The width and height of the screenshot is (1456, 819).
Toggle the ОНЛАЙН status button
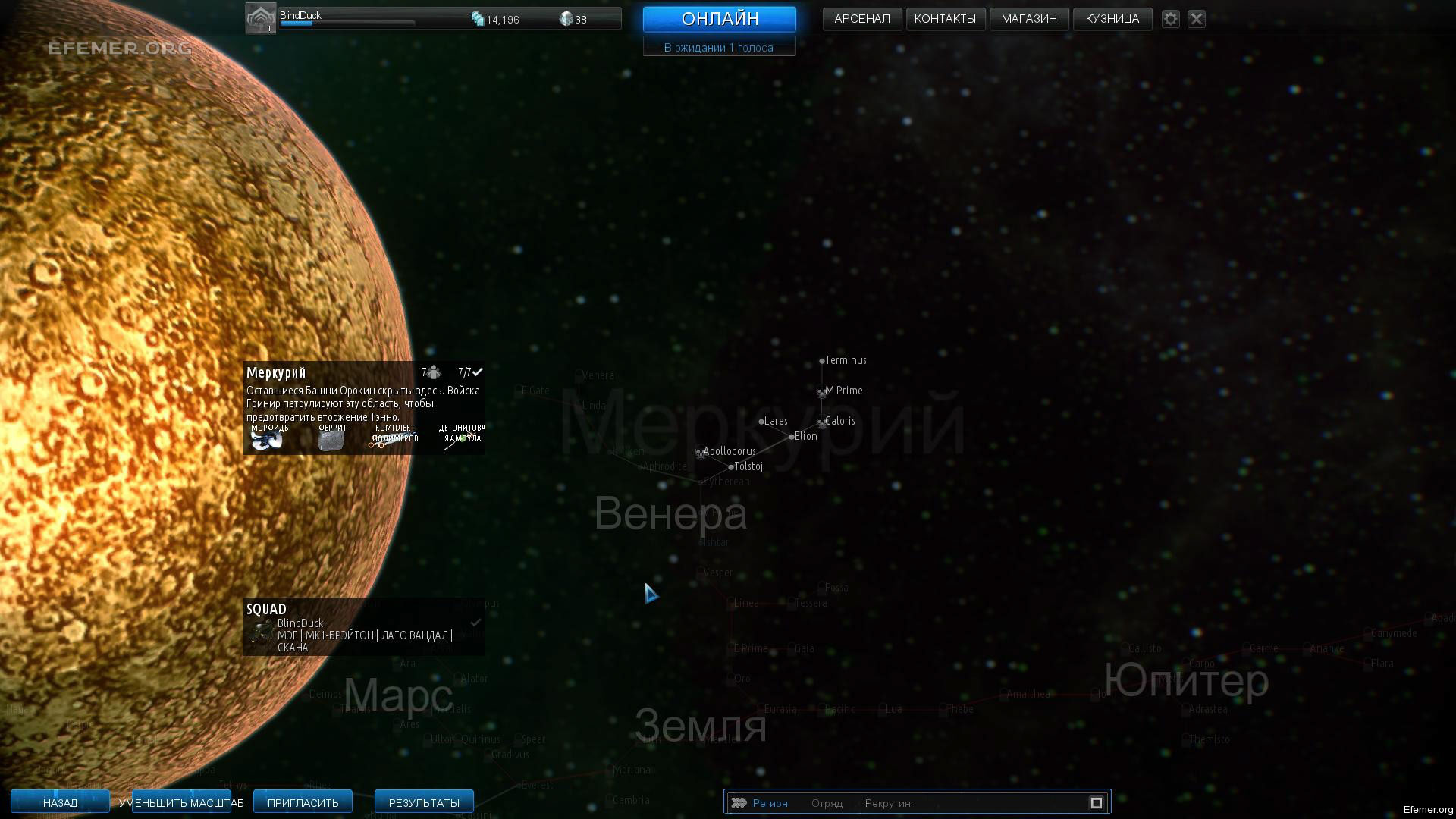720,19
